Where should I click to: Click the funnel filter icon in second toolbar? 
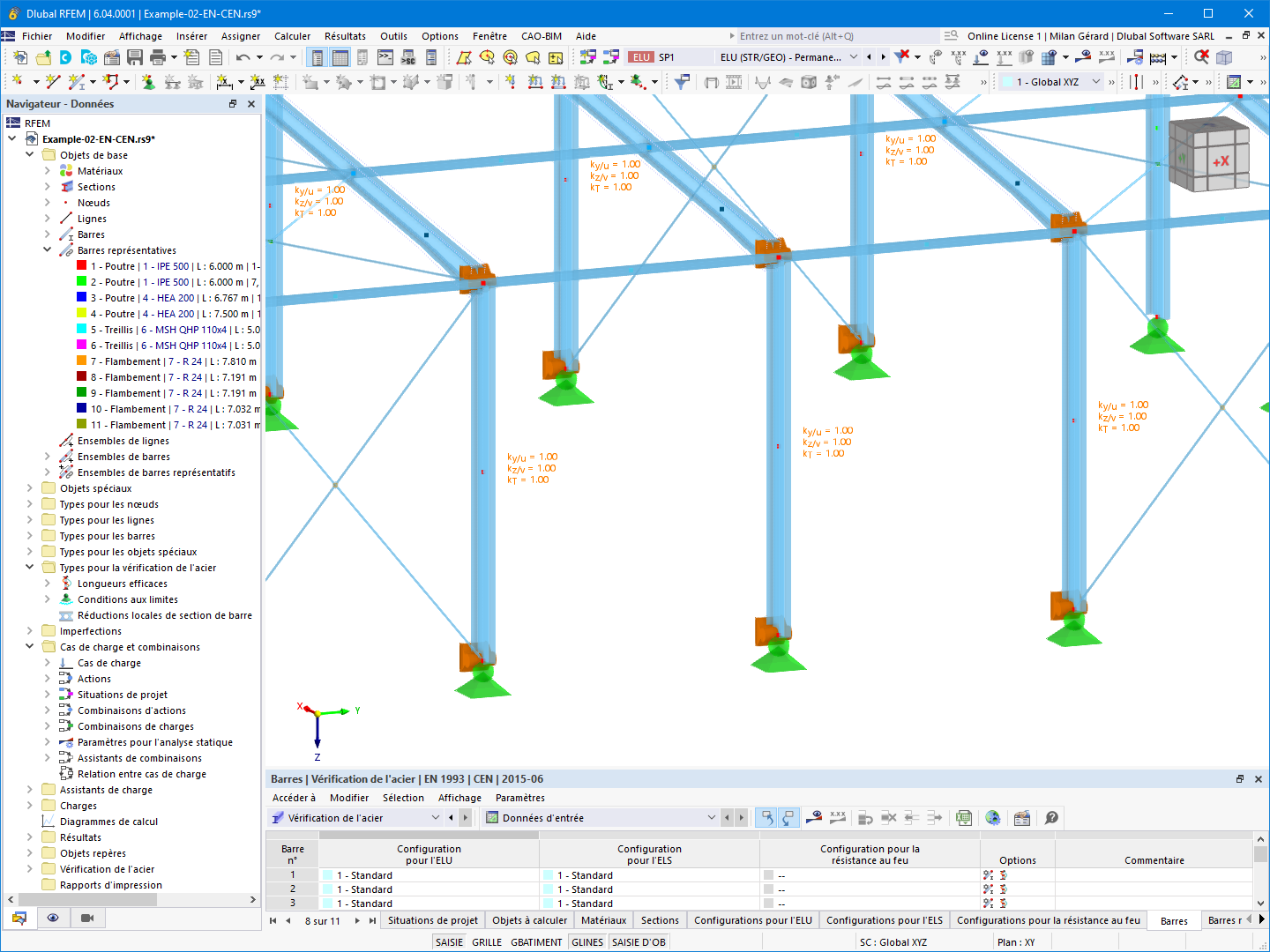tap(682, 82)
